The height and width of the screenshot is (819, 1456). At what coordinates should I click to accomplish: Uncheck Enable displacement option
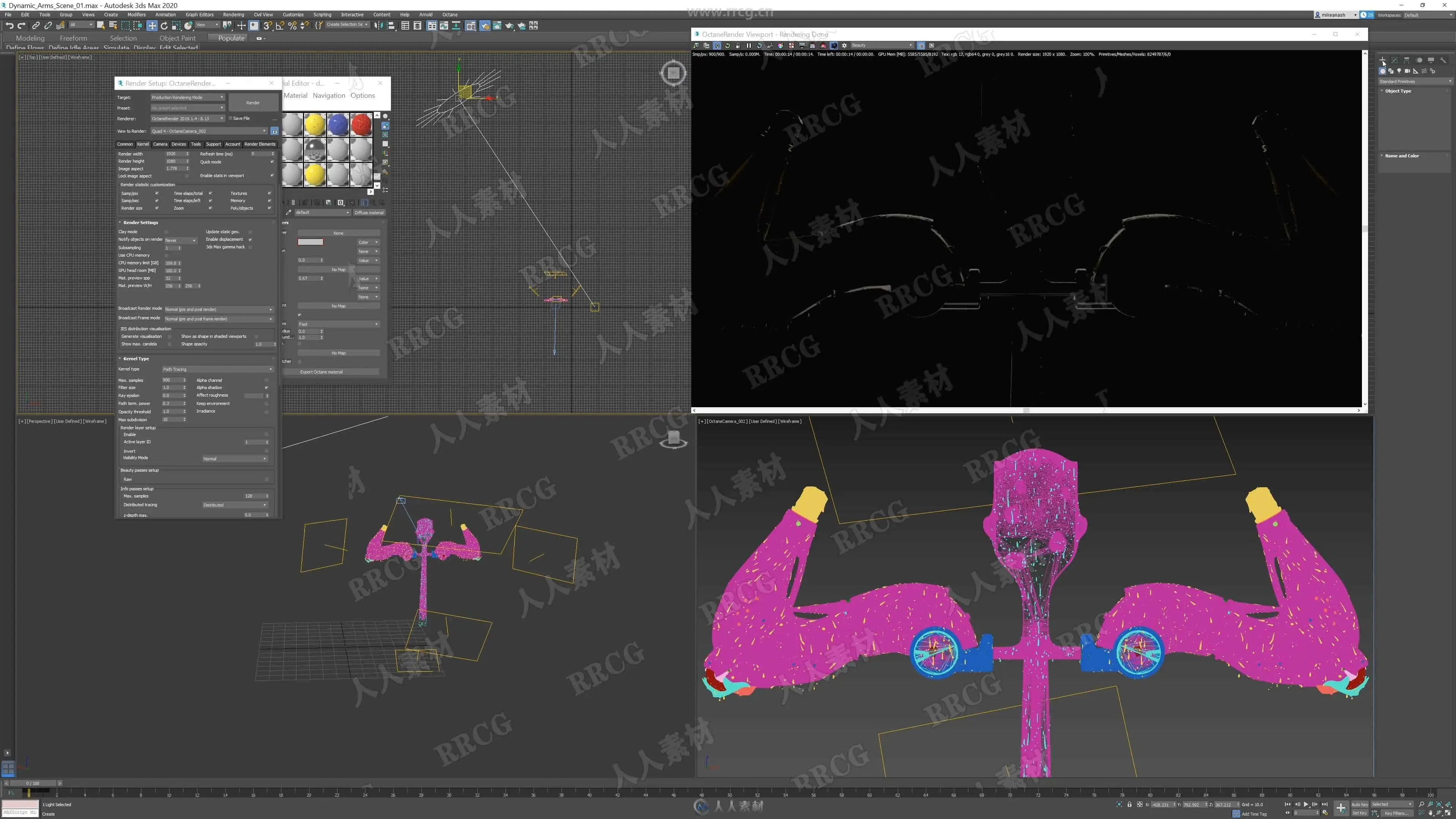[x=250, y=240]
